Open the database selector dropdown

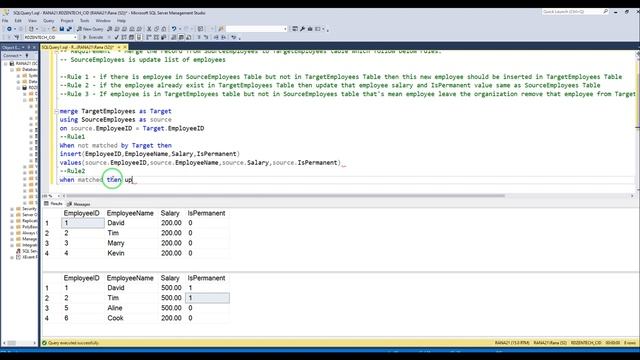point(75,37)
